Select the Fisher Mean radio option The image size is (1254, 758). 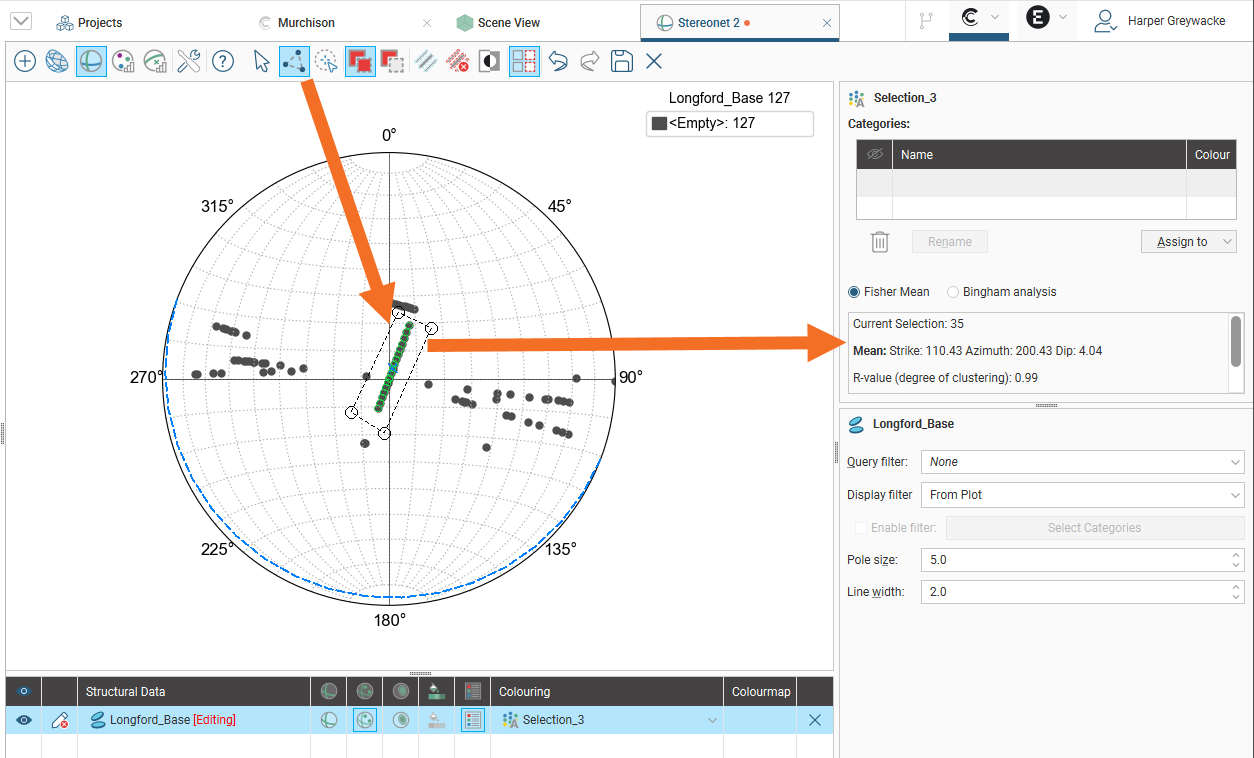(x=854, y=292)
